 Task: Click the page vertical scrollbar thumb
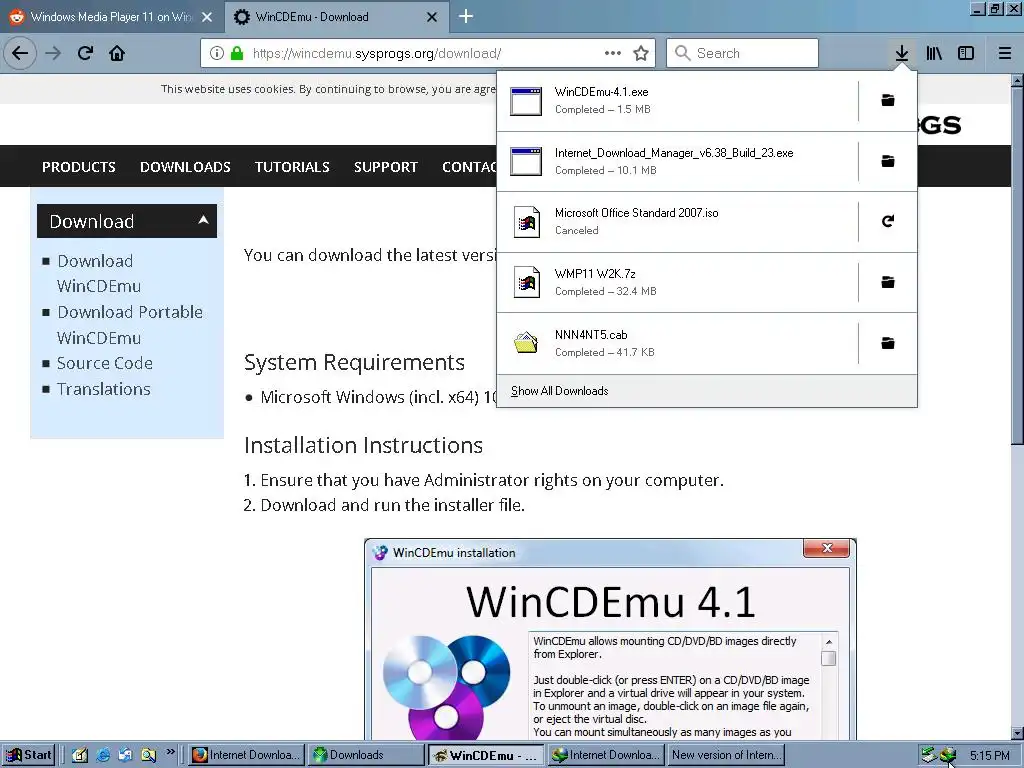1017,264
